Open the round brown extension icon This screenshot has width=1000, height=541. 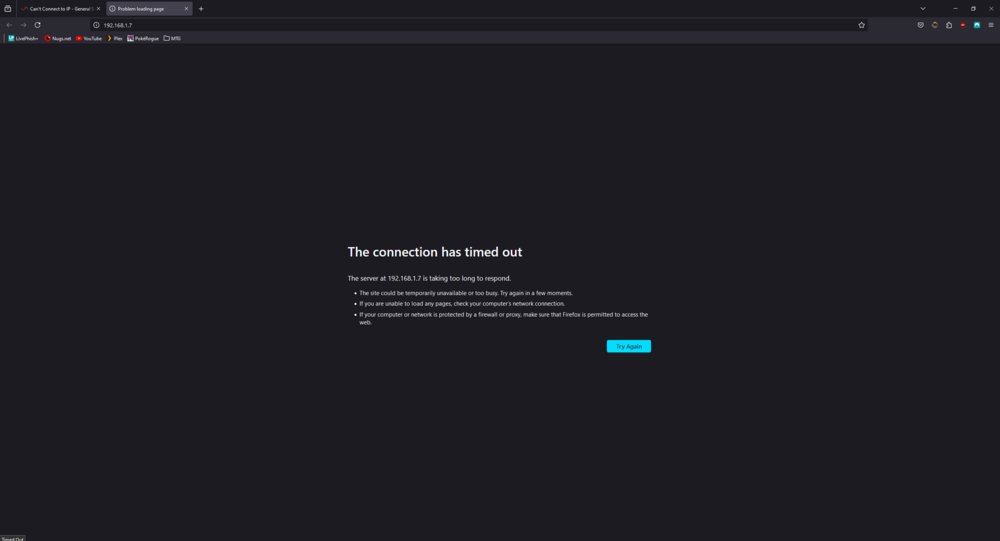tap(934, 25)
